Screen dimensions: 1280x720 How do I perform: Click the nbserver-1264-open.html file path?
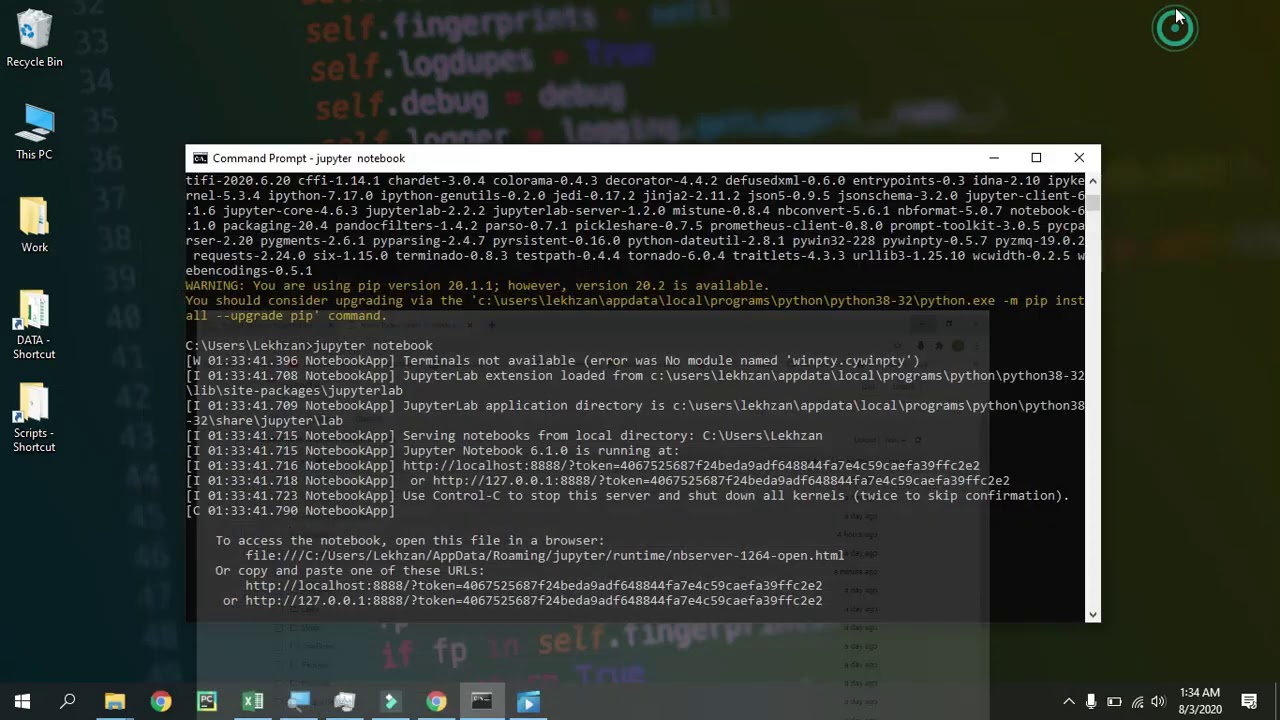[x=545, y=556]
